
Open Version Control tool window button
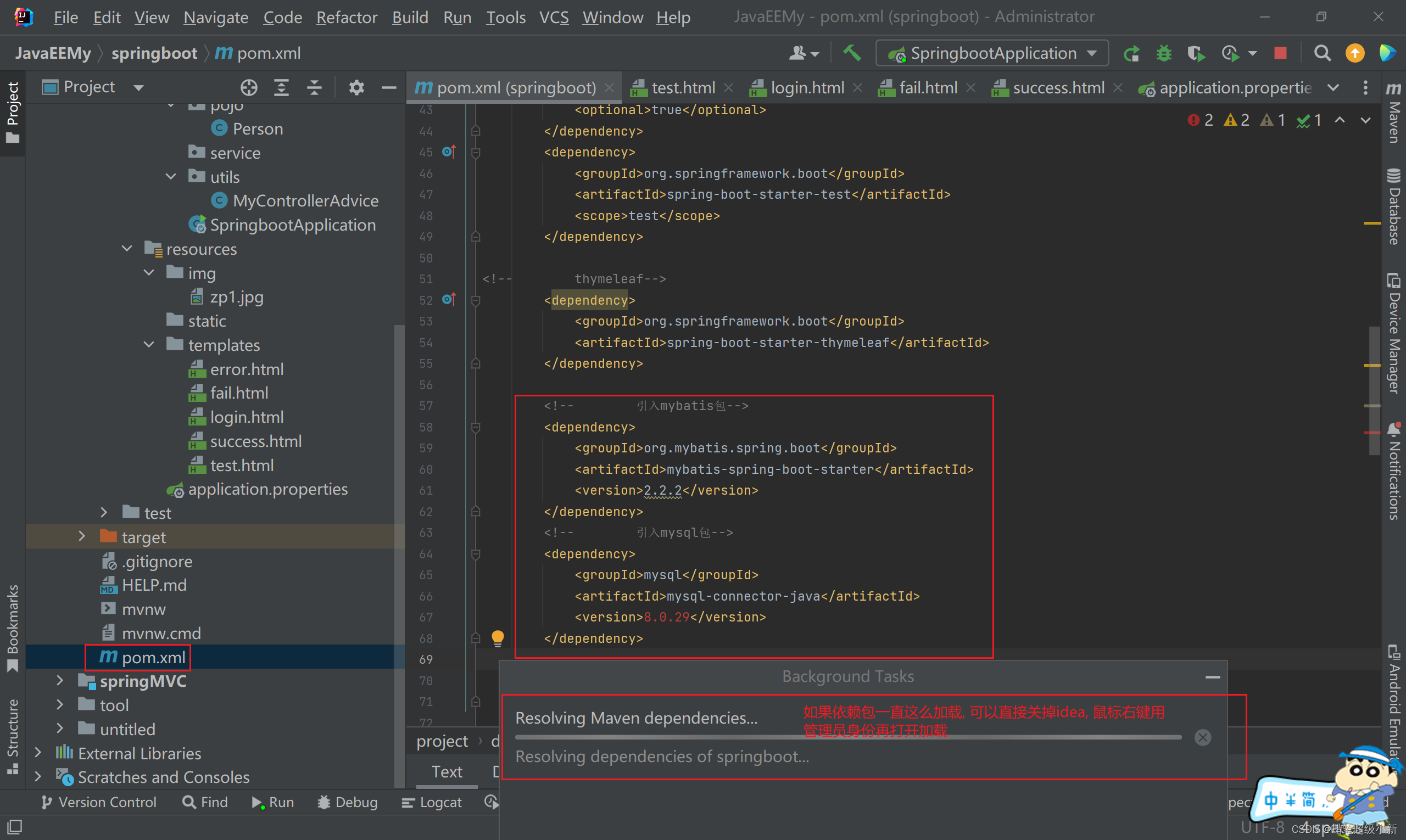coord(99,802)
